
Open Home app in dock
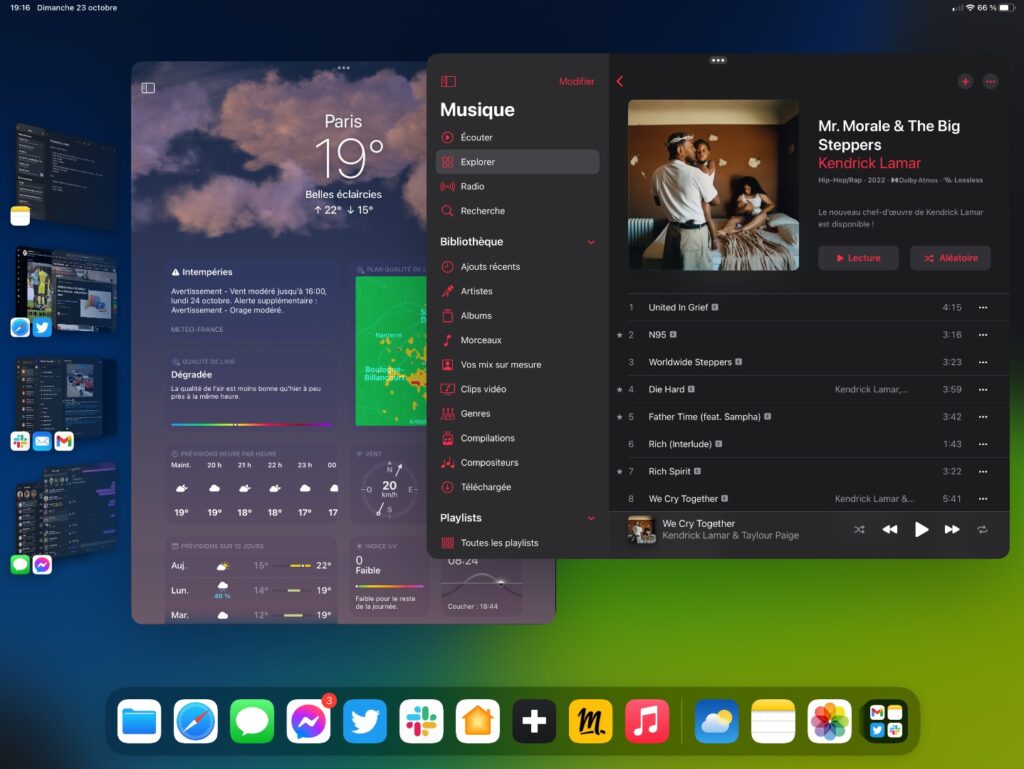tap(477, 721)
